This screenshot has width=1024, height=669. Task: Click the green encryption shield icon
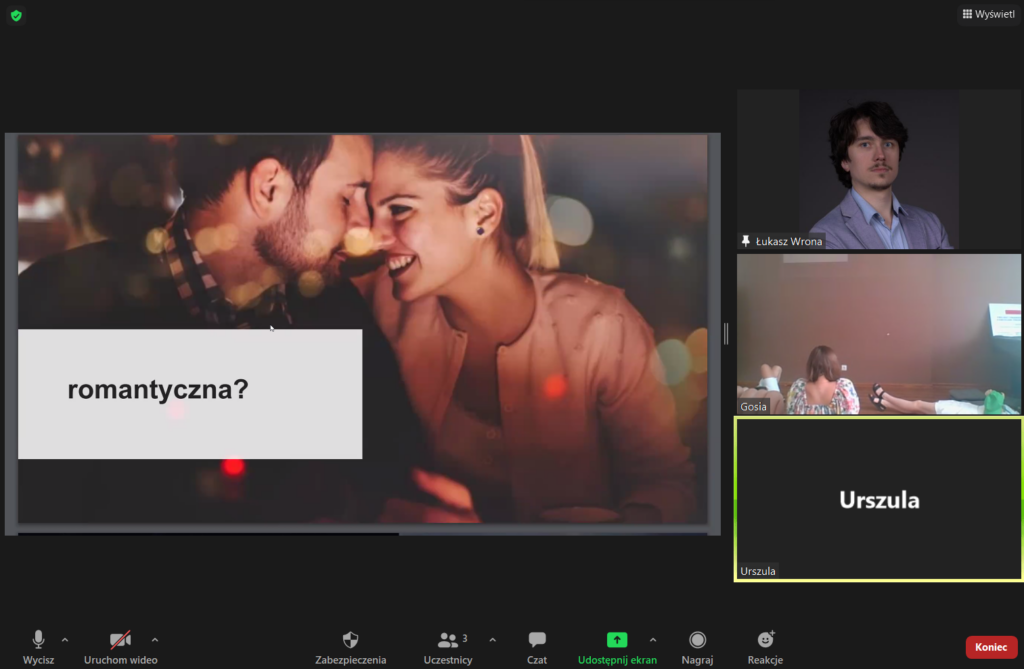click(x=16, y=15)
